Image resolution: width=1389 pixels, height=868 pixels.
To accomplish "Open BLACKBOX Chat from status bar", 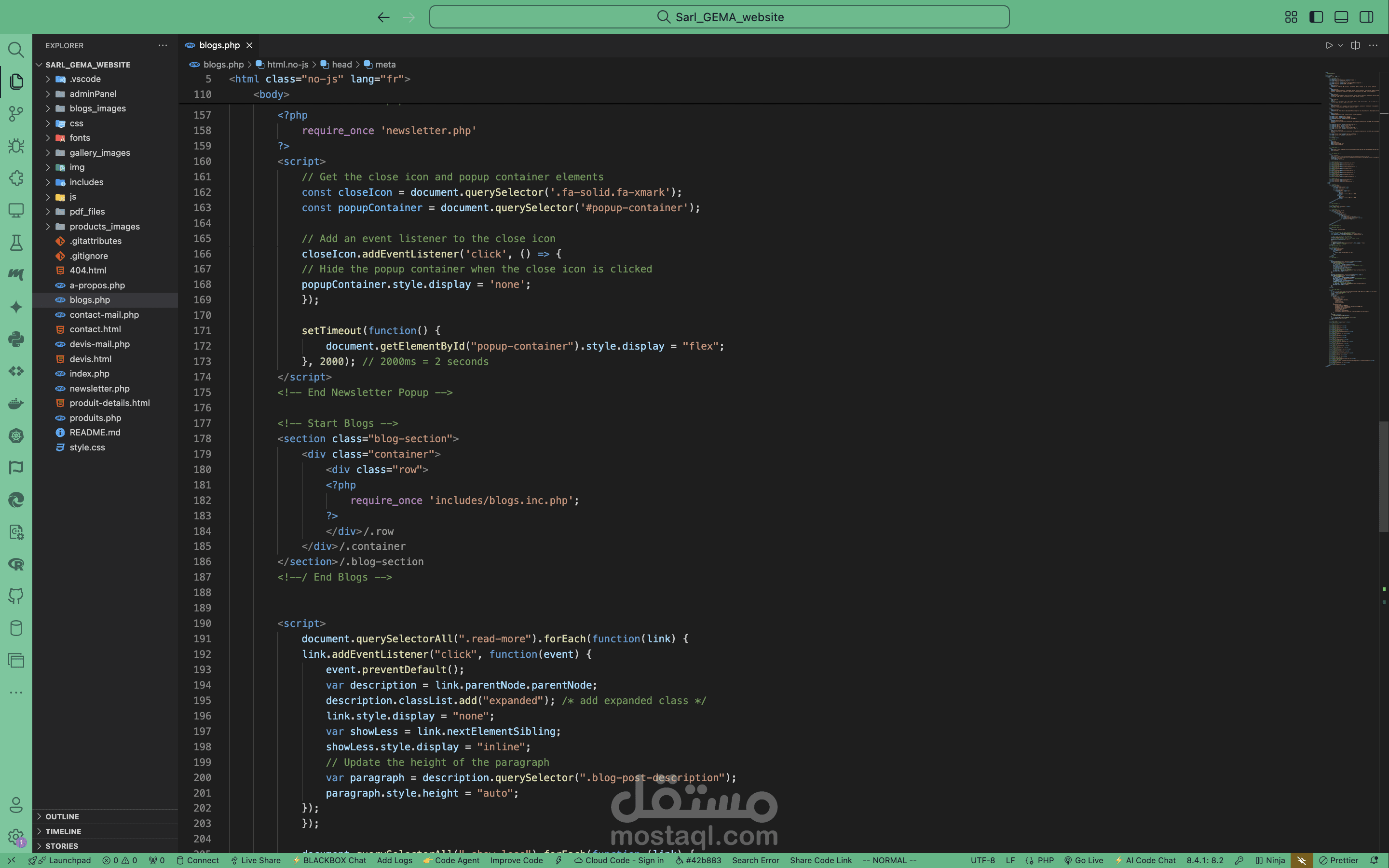I will [329, 860].
